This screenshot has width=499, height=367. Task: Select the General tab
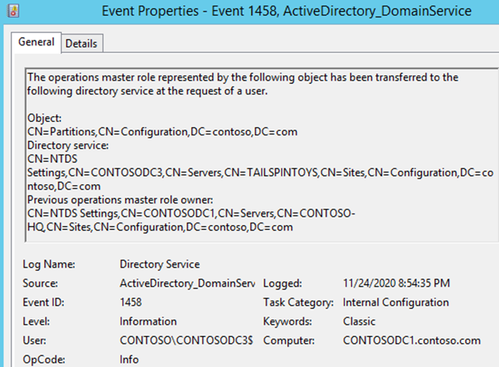[36, 42]
